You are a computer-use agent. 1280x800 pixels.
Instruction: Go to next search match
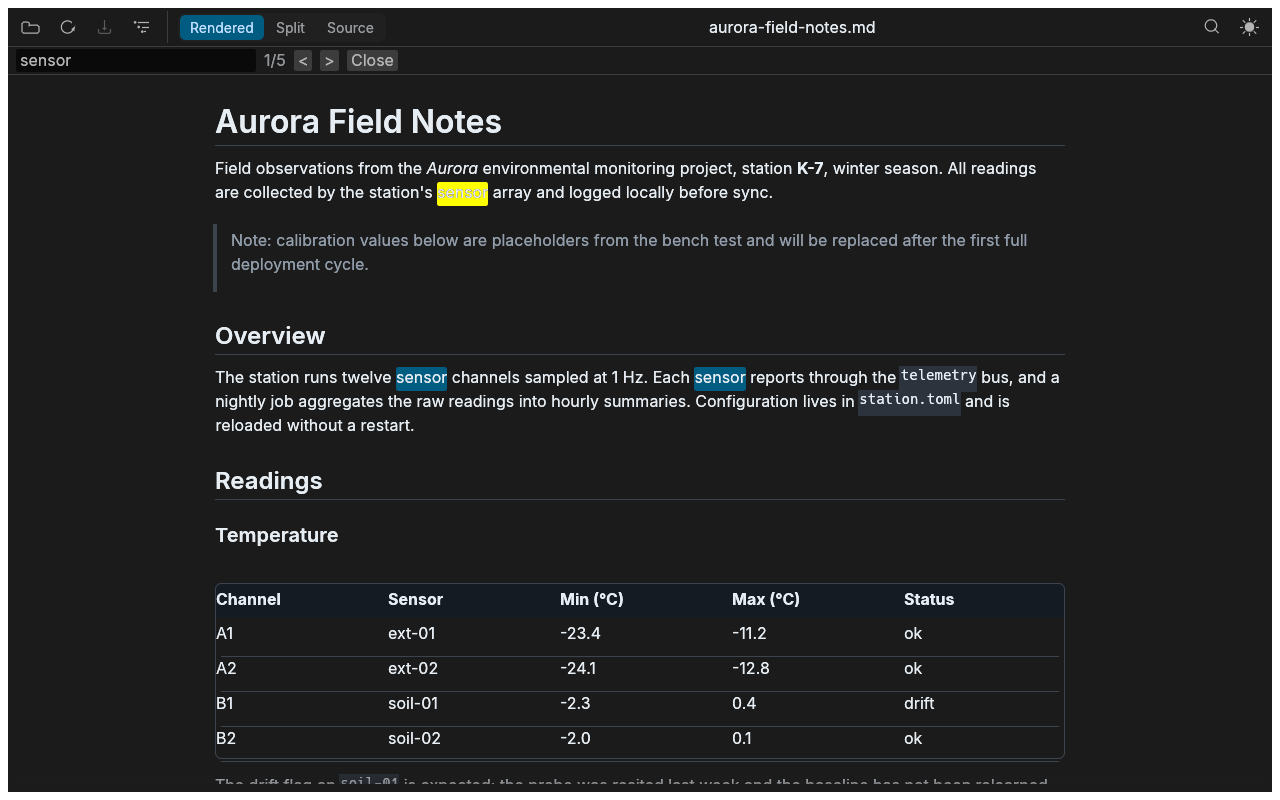coord(329,61)
